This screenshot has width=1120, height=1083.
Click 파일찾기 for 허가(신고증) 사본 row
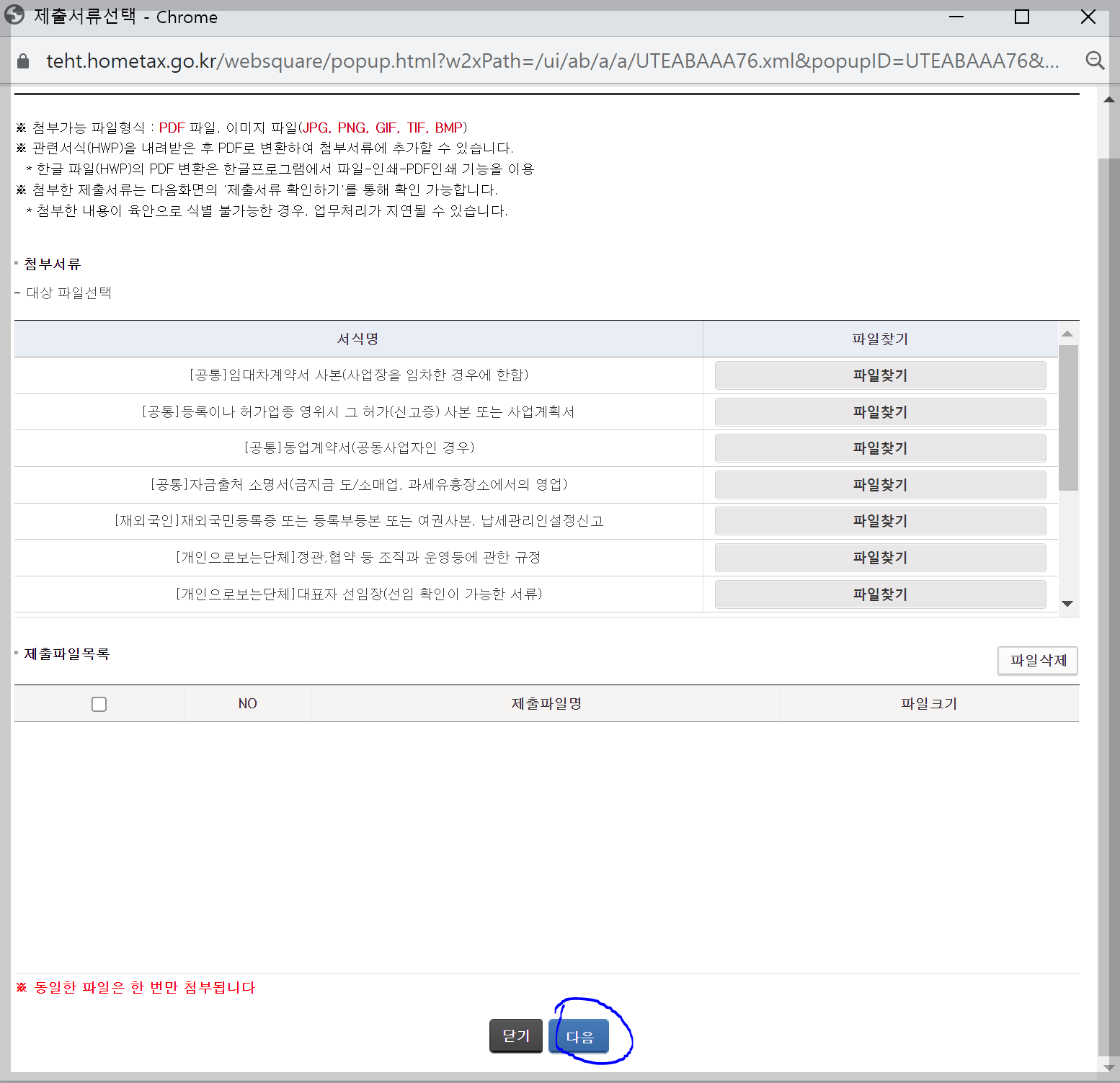click(879, 411)
